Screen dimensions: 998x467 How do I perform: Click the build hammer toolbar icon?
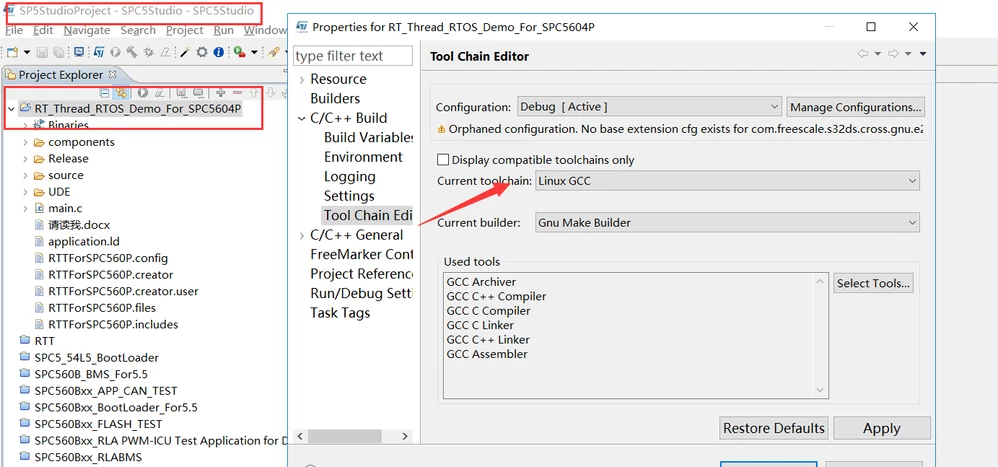click(x=132, y=52)
